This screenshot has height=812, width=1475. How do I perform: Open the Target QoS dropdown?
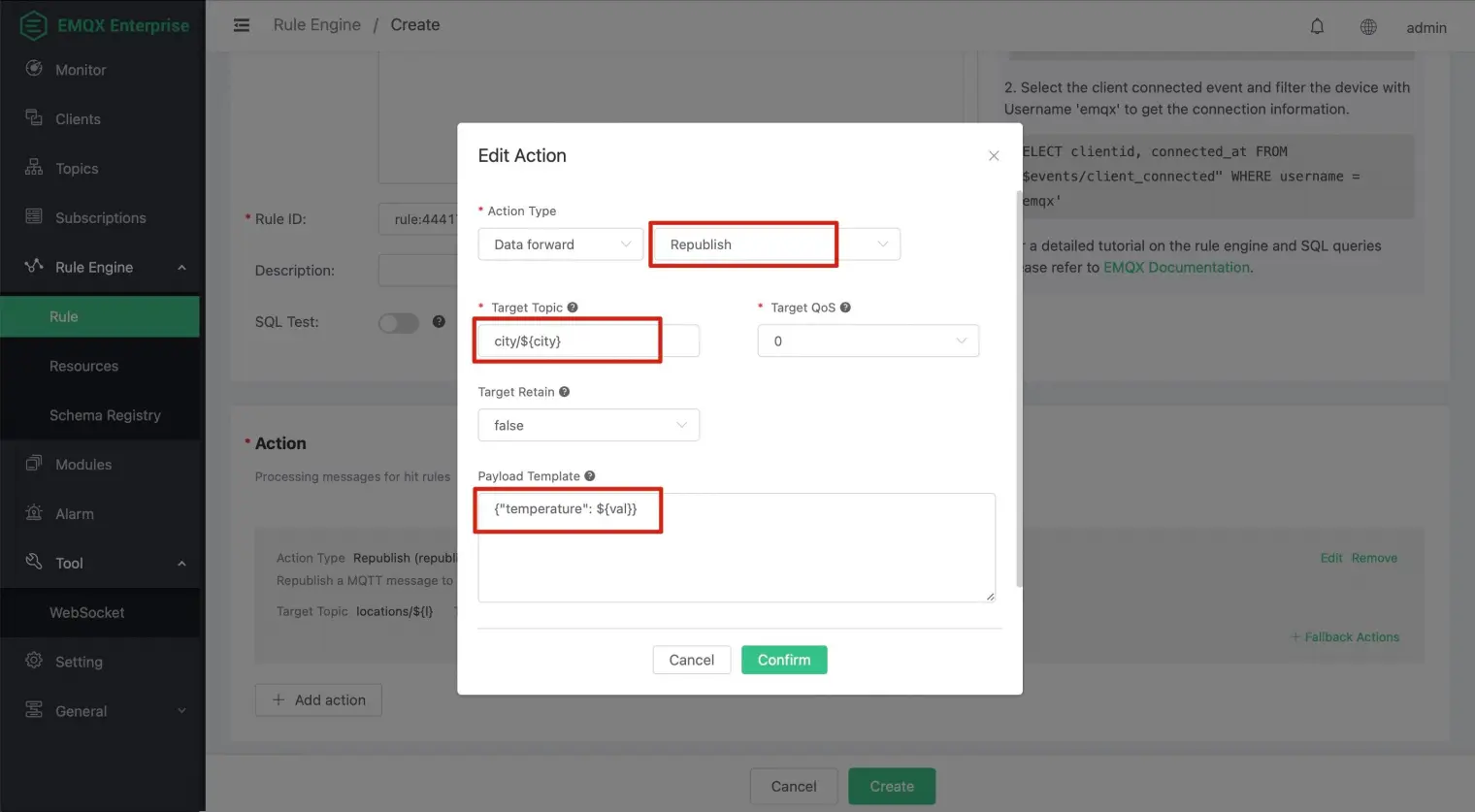[x=868, y=341]
